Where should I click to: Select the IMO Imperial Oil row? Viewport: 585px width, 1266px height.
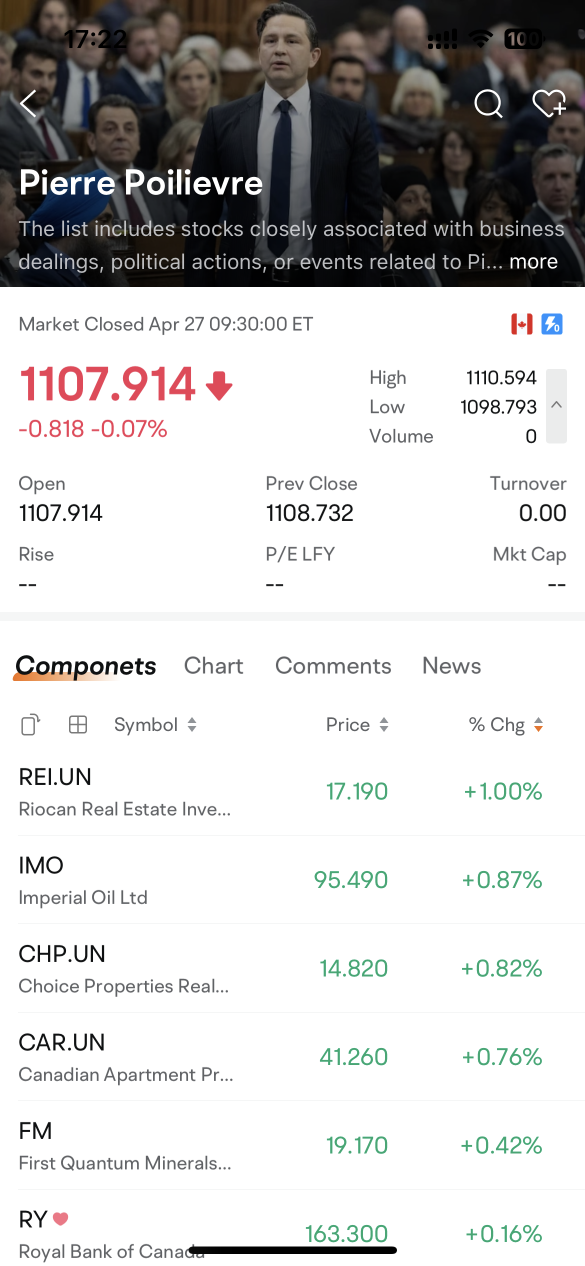pos(292,880)
